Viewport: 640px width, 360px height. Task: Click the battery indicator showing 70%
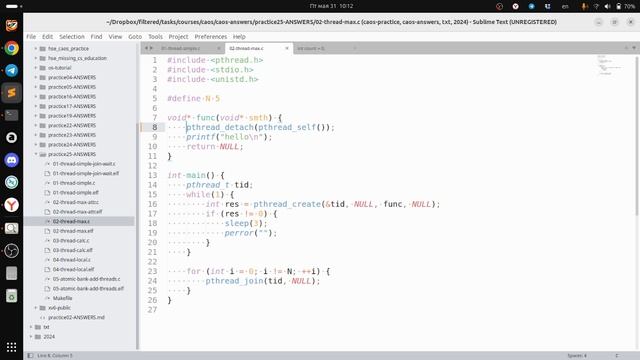click(626, 6)
